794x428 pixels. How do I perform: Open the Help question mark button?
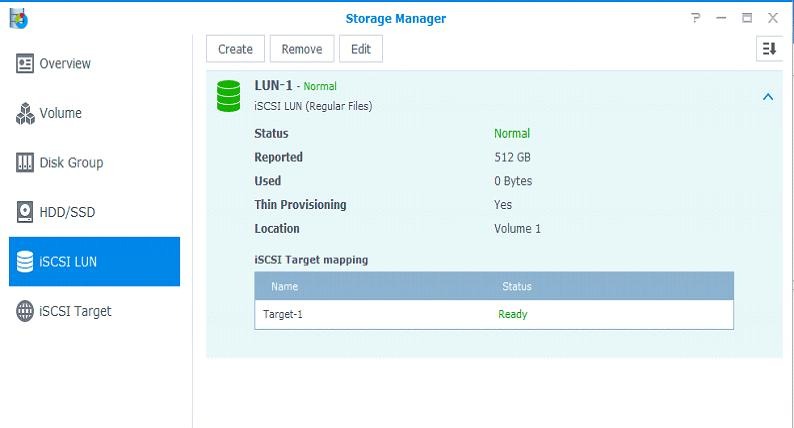[696, 18]
